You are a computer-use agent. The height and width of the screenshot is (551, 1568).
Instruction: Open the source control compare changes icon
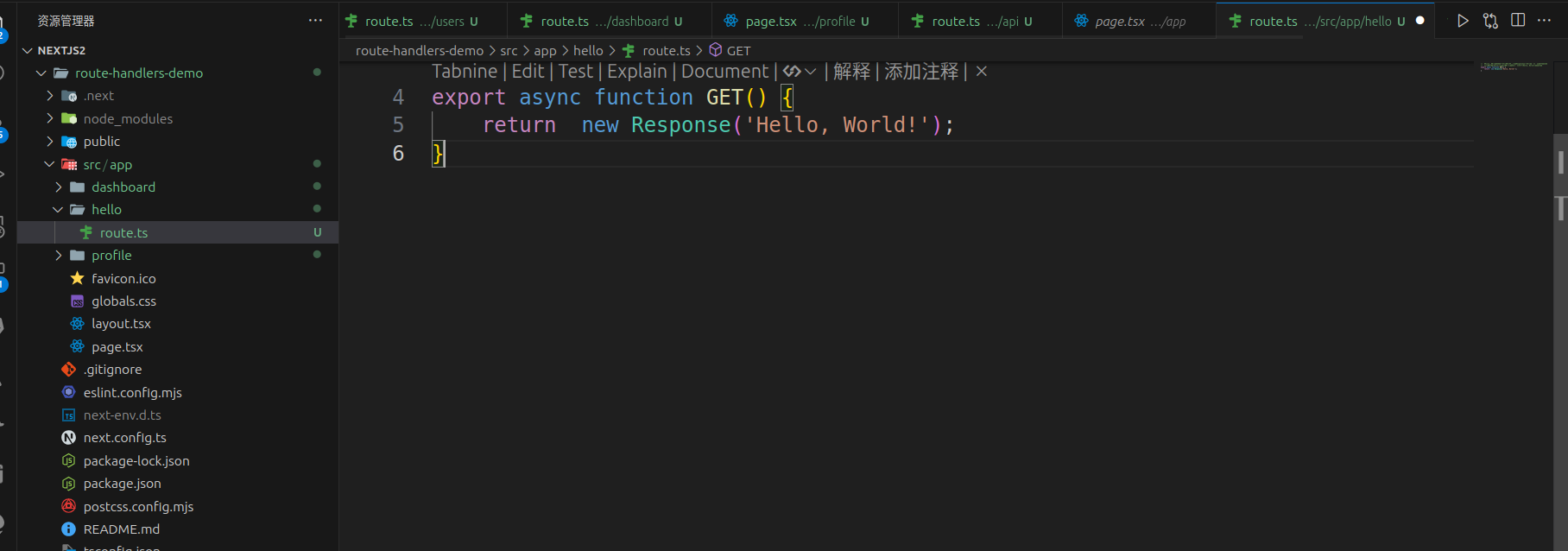1490,21
